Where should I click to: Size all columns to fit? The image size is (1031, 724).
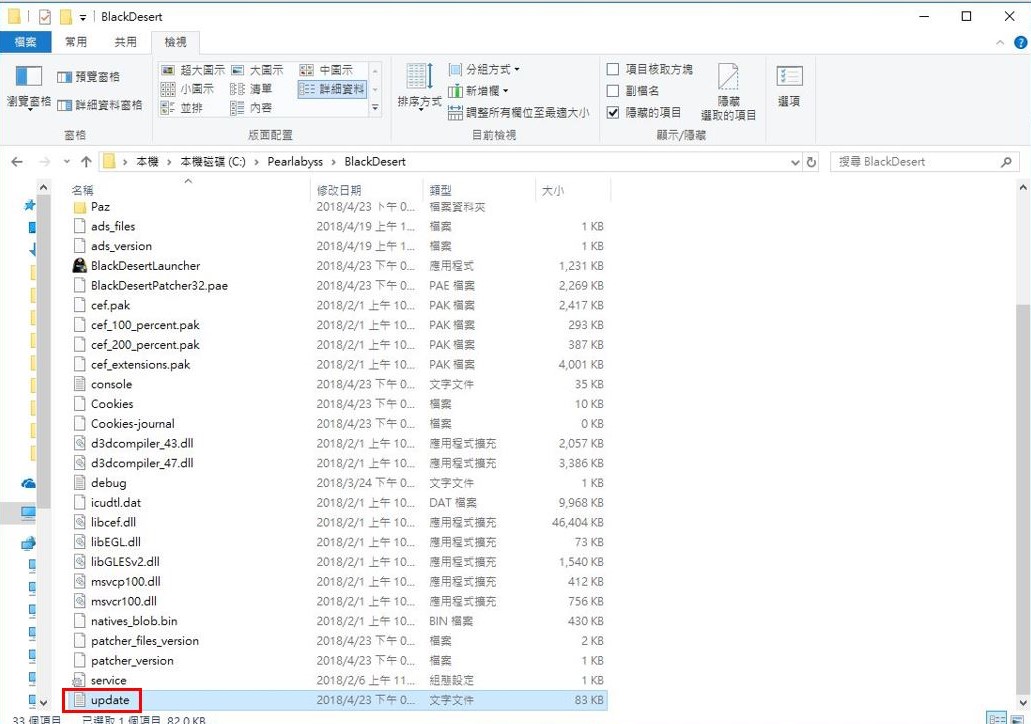tap(519, 112)
